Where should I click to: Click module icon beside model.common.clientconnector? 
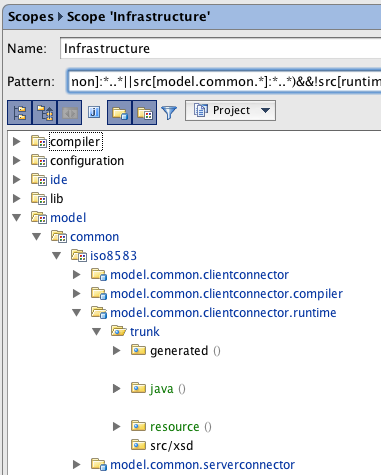(99, 275)
